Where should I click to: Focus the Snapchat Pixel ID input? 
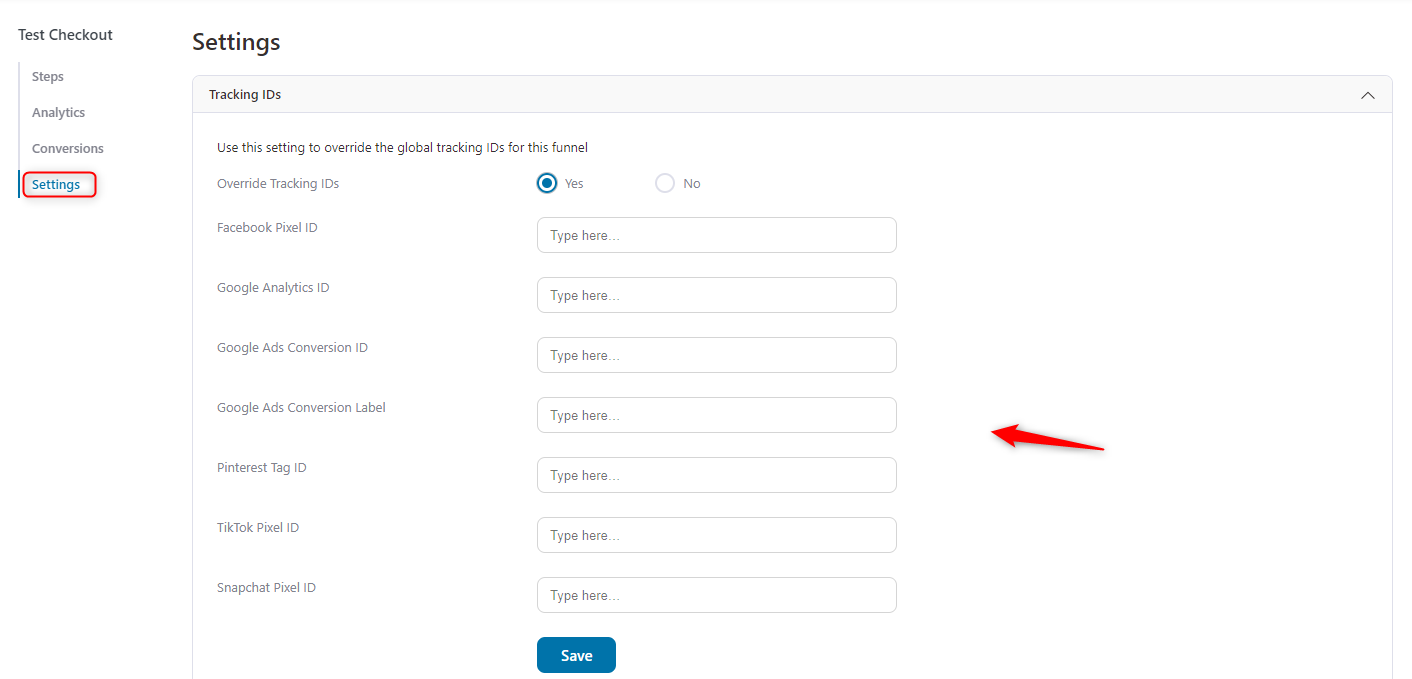pos(717,595)
